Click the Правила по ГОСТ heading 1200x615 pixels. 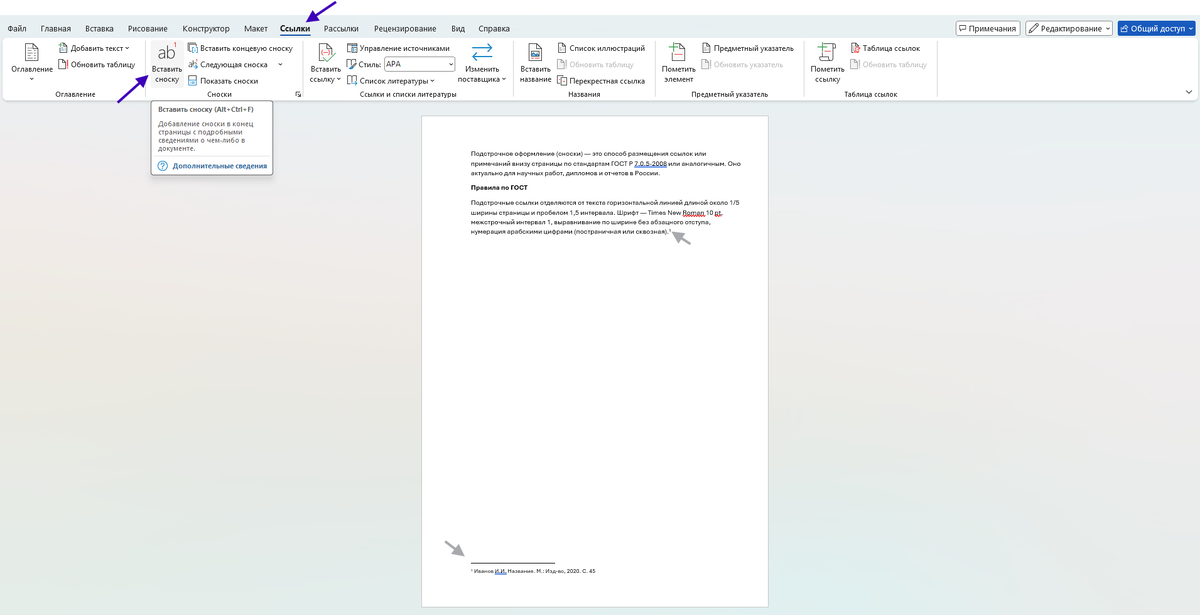[499, 187]
